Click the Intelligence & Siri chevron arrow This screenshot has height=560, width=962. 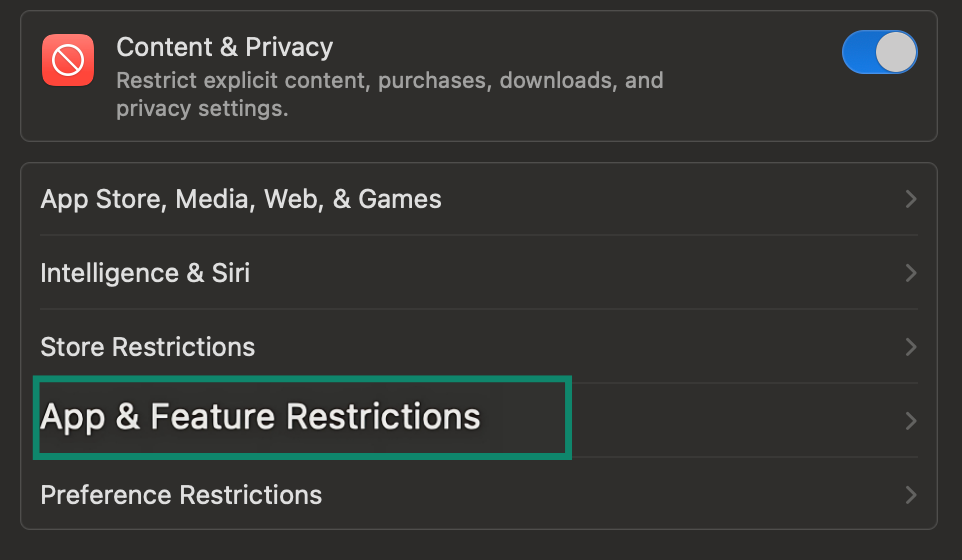click(x=910, y=273)
